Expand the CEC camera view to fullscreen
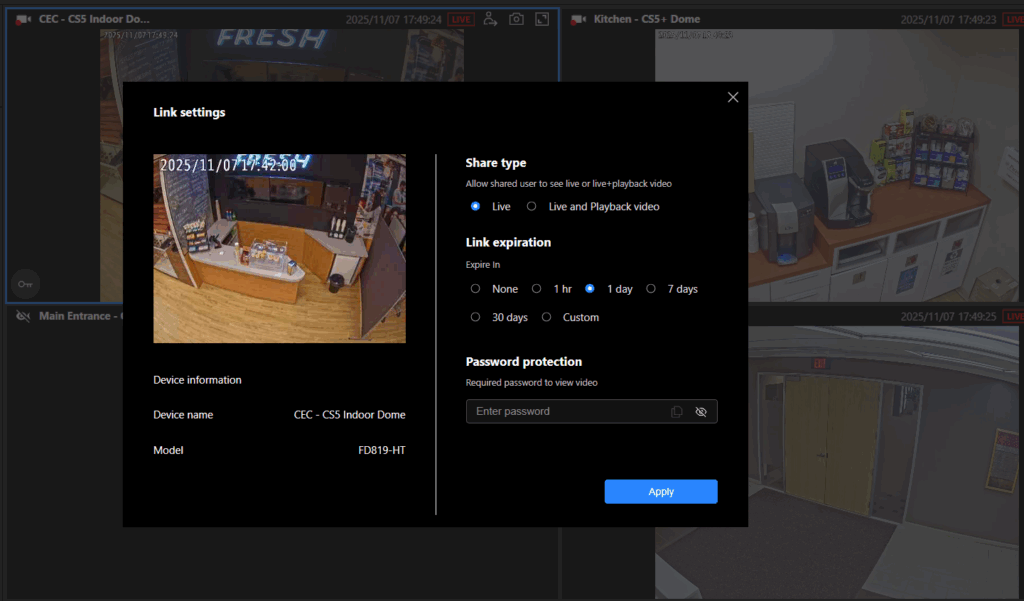The image size is (1024, 601). (542, 18)
